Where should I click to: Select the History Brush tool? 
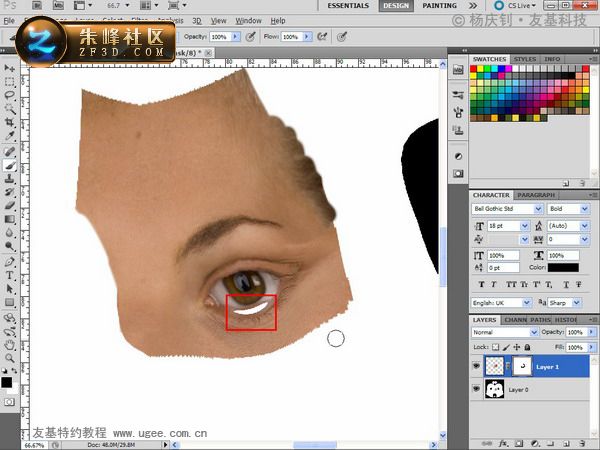coord(10,192)
